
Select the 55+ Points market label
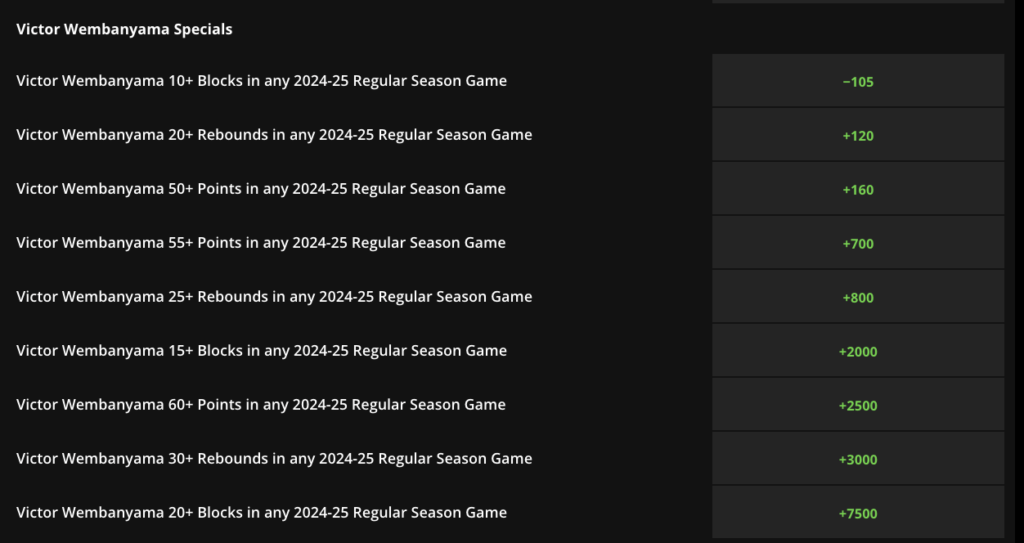pyautogui.click(x=261, y=243)
